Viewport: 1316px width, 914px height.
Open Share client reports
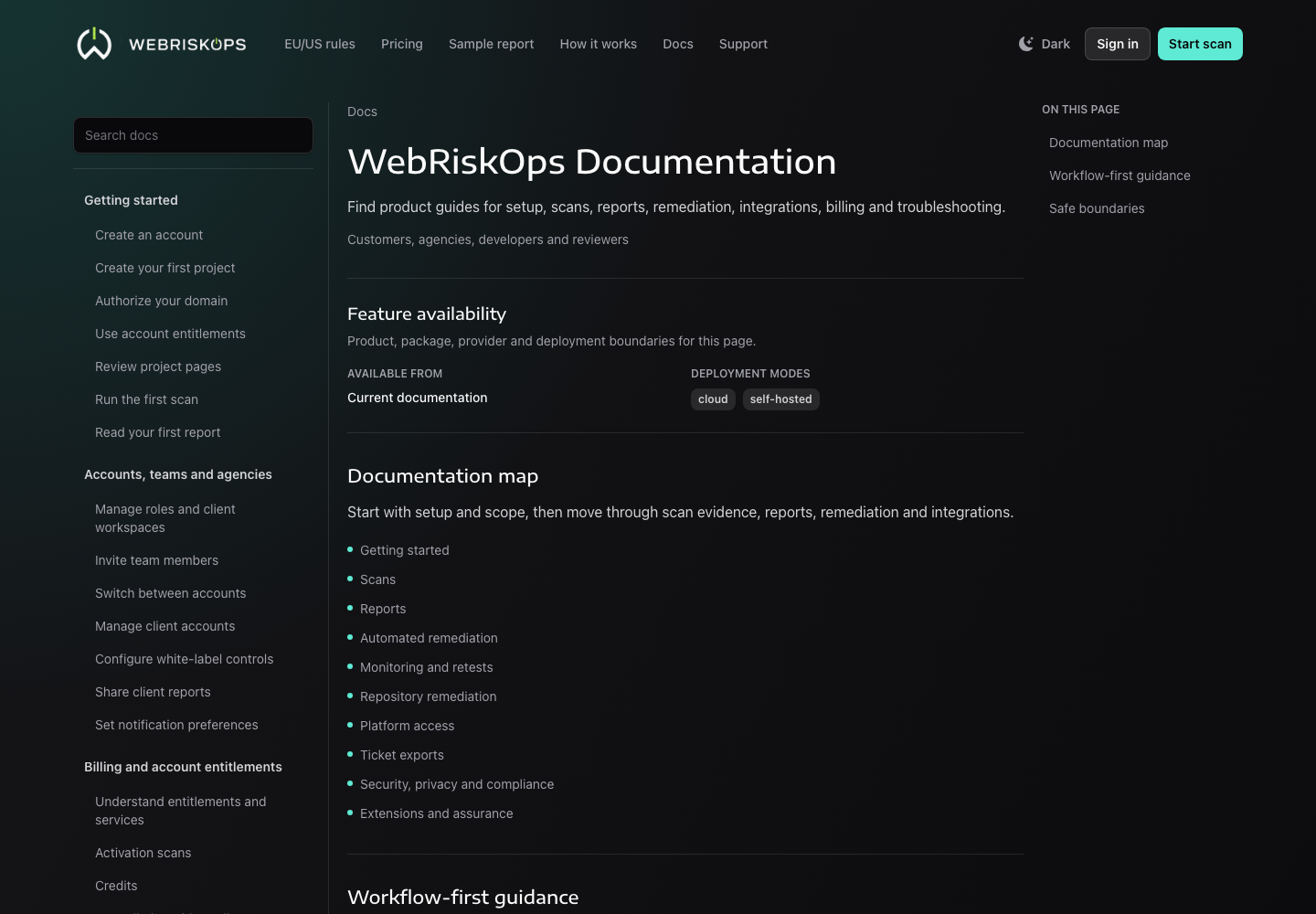(x=153, y=692)
